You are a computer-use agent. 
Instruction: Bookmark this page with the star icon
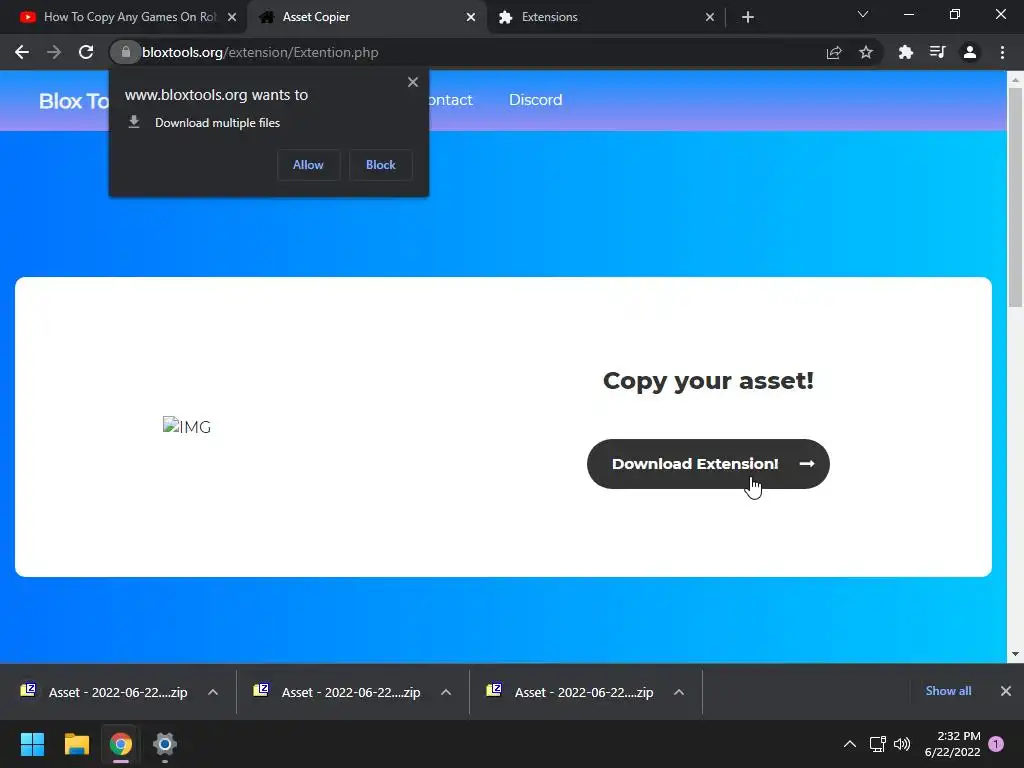point(866,52)
